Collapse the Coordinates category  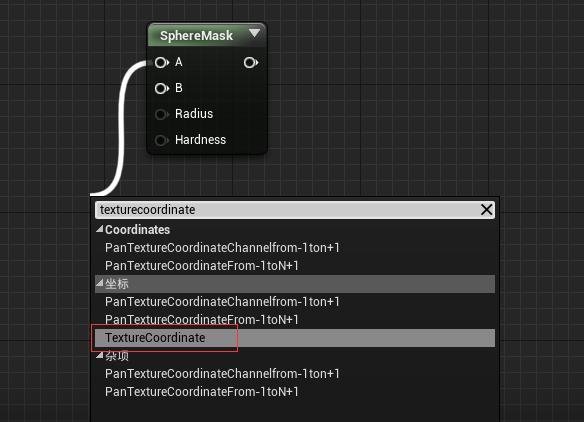(x=99, y=229)
